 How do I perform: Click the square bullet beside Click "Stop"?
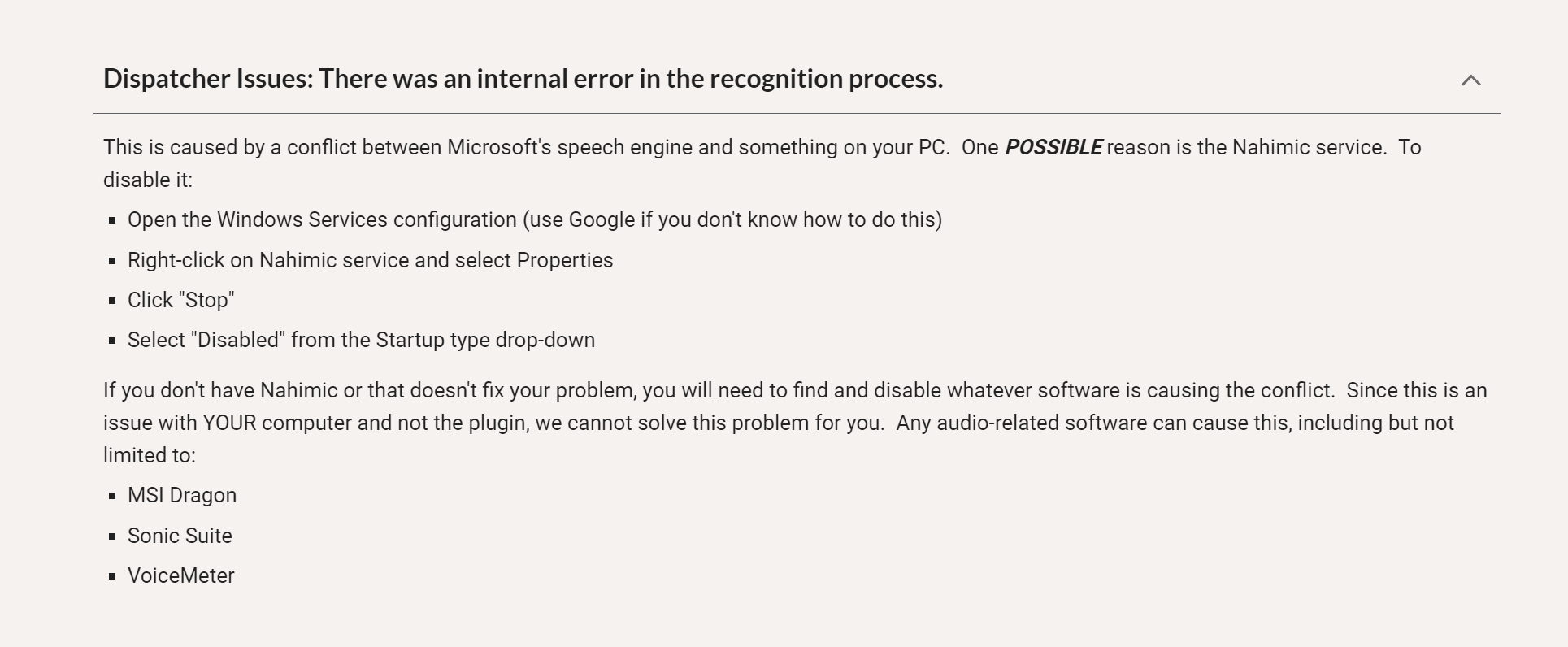pos(112,301)
